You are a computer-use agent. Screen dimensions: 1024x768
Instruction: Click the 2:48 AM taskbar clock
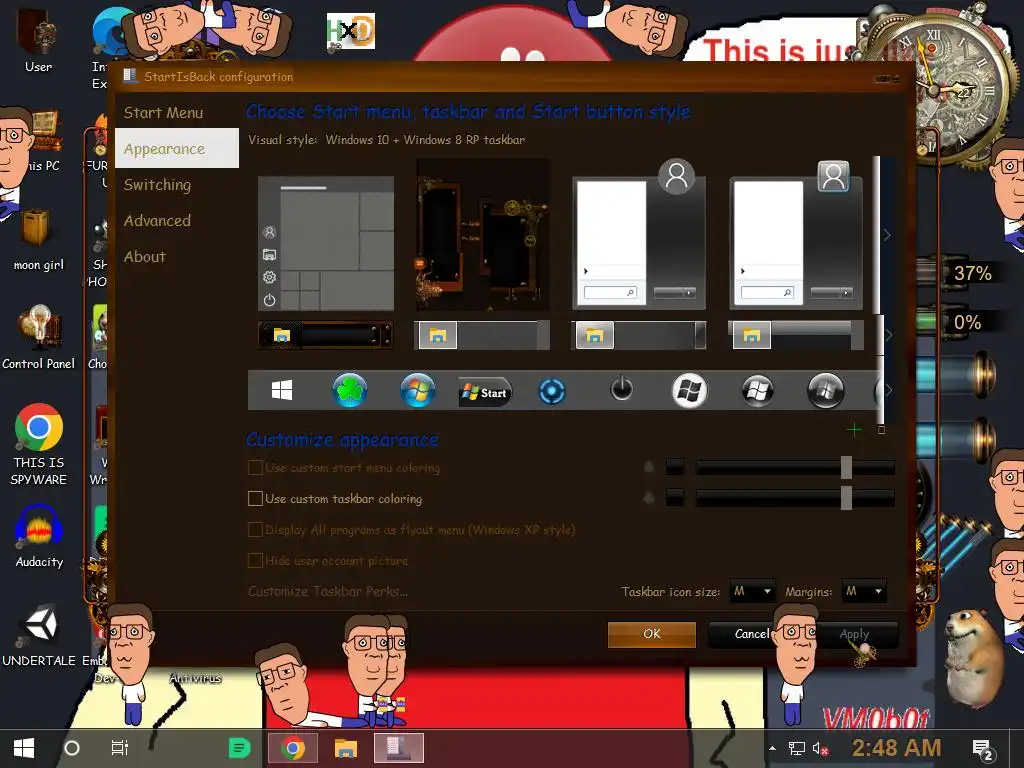click(896, 748)
